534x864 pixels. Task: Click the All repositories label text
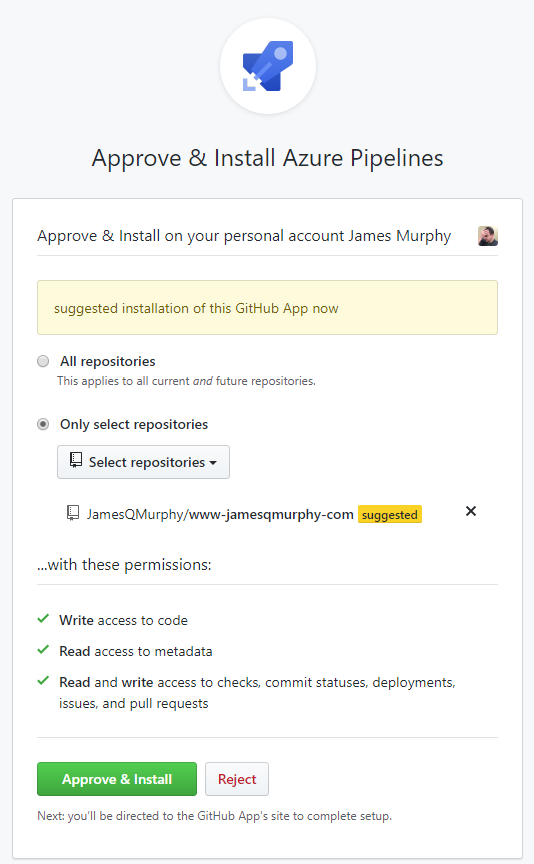click(x=107, y=361)
